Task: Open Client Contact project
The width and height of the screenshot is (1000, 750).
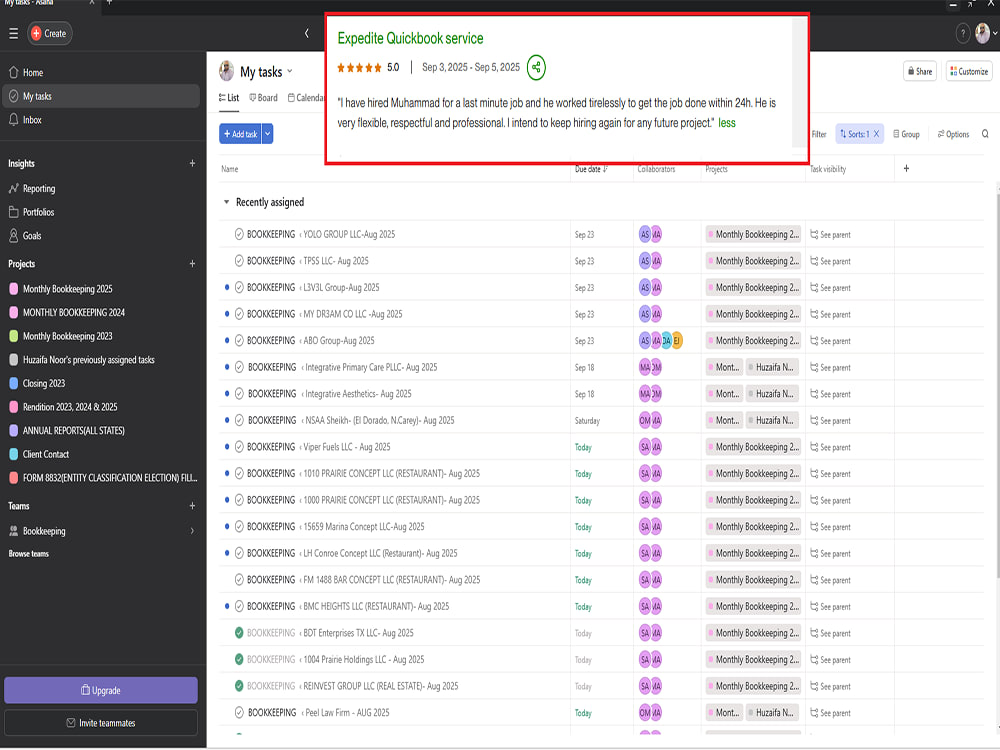Action: click(45, 454)
